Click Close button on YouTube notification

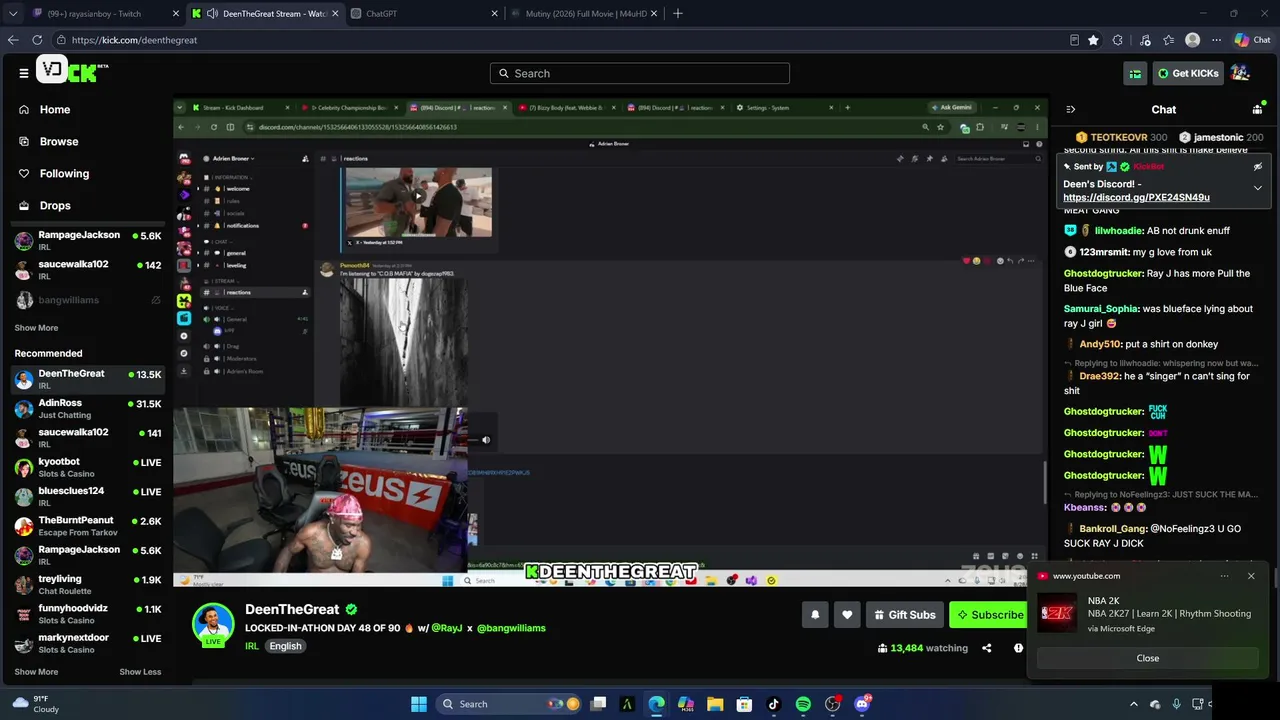(x=1148, y=658)
